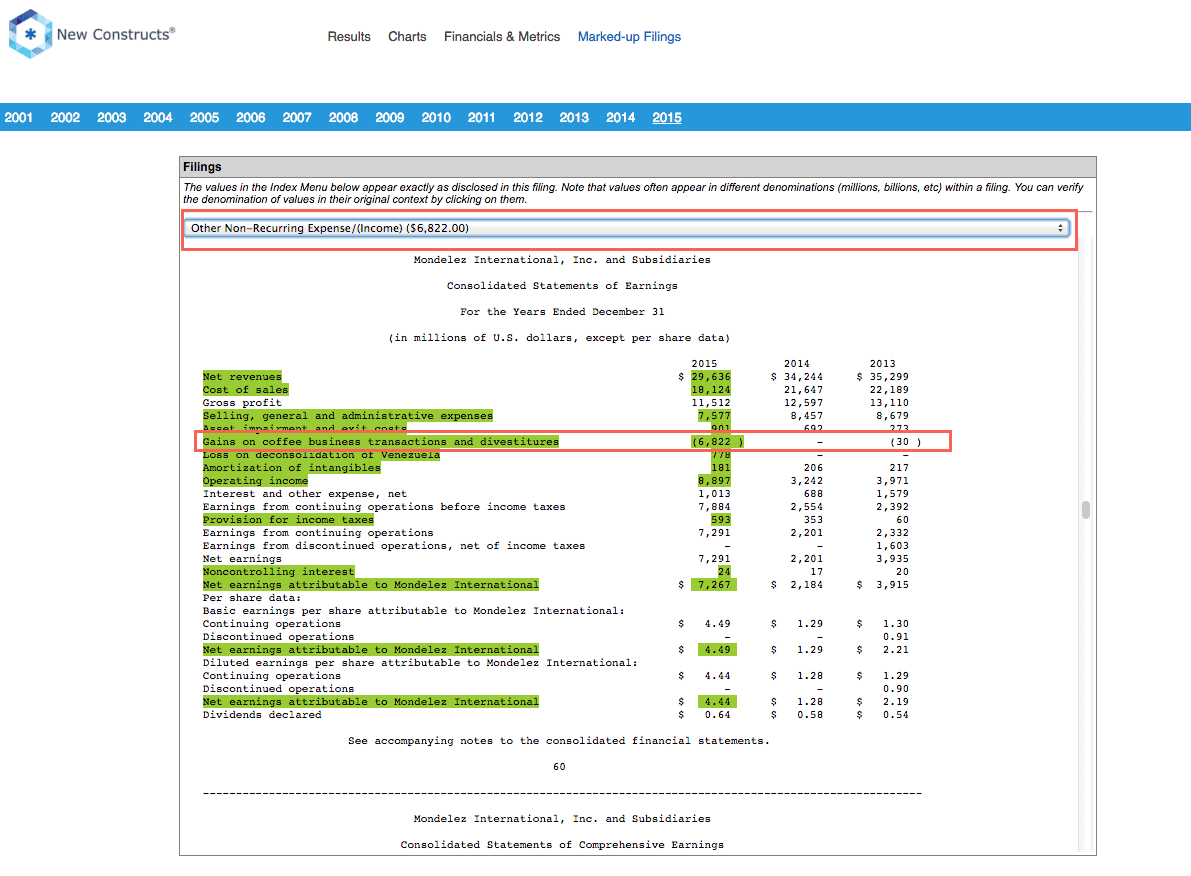The height and width of the screenshot is (876, 1191).
Task: Click Selling, general and administrative expenses label
Action: click(348, 416)
